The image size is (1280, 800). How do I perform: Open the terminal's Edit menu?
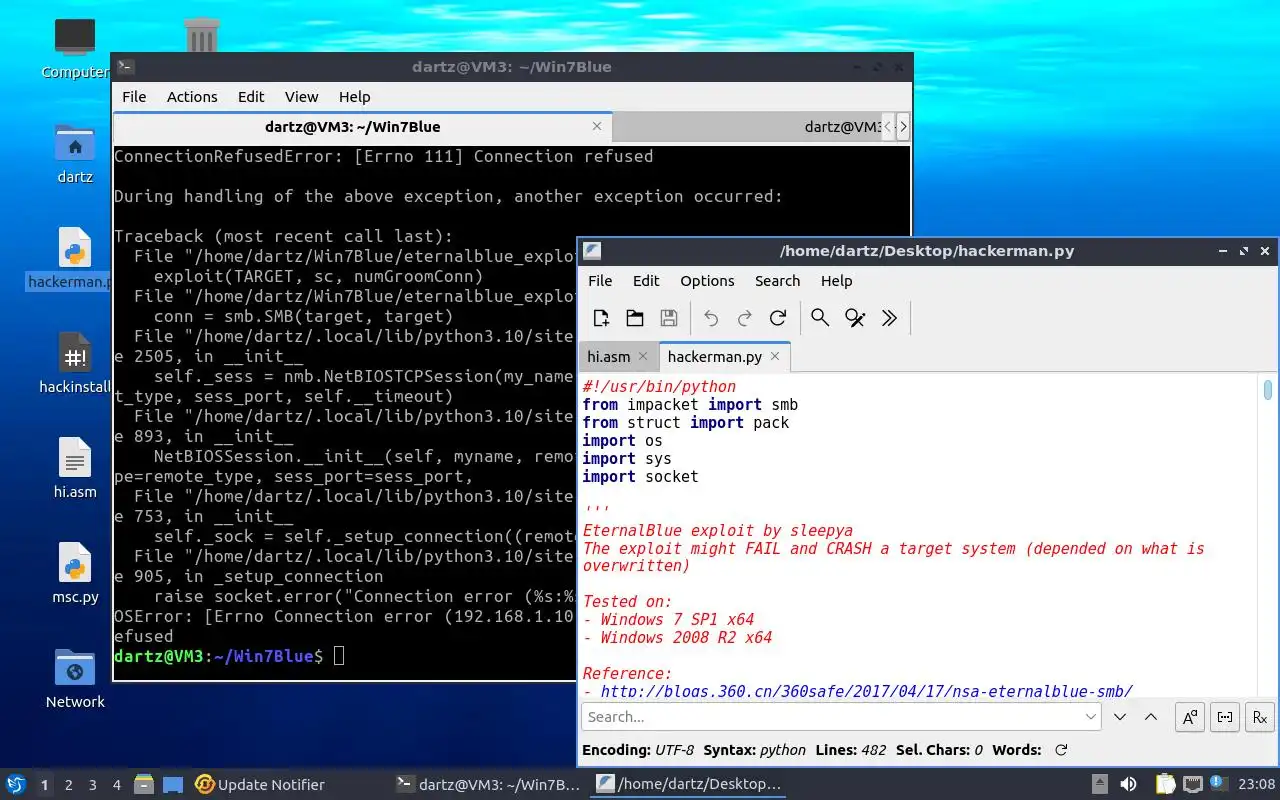[251, 97]
